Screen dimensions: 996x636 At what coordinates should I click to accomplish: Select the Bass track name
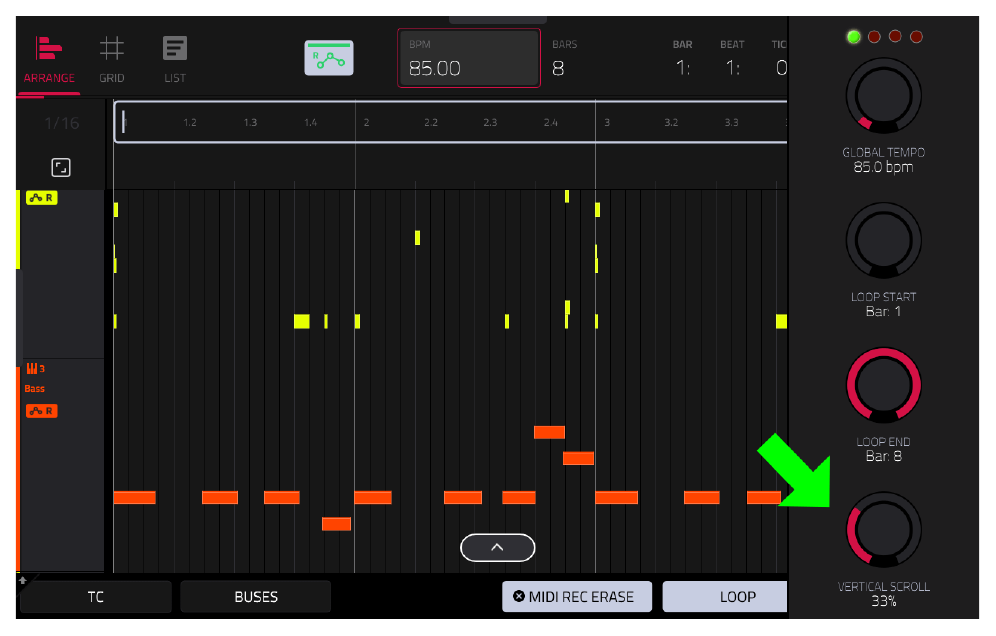point(35,388)
